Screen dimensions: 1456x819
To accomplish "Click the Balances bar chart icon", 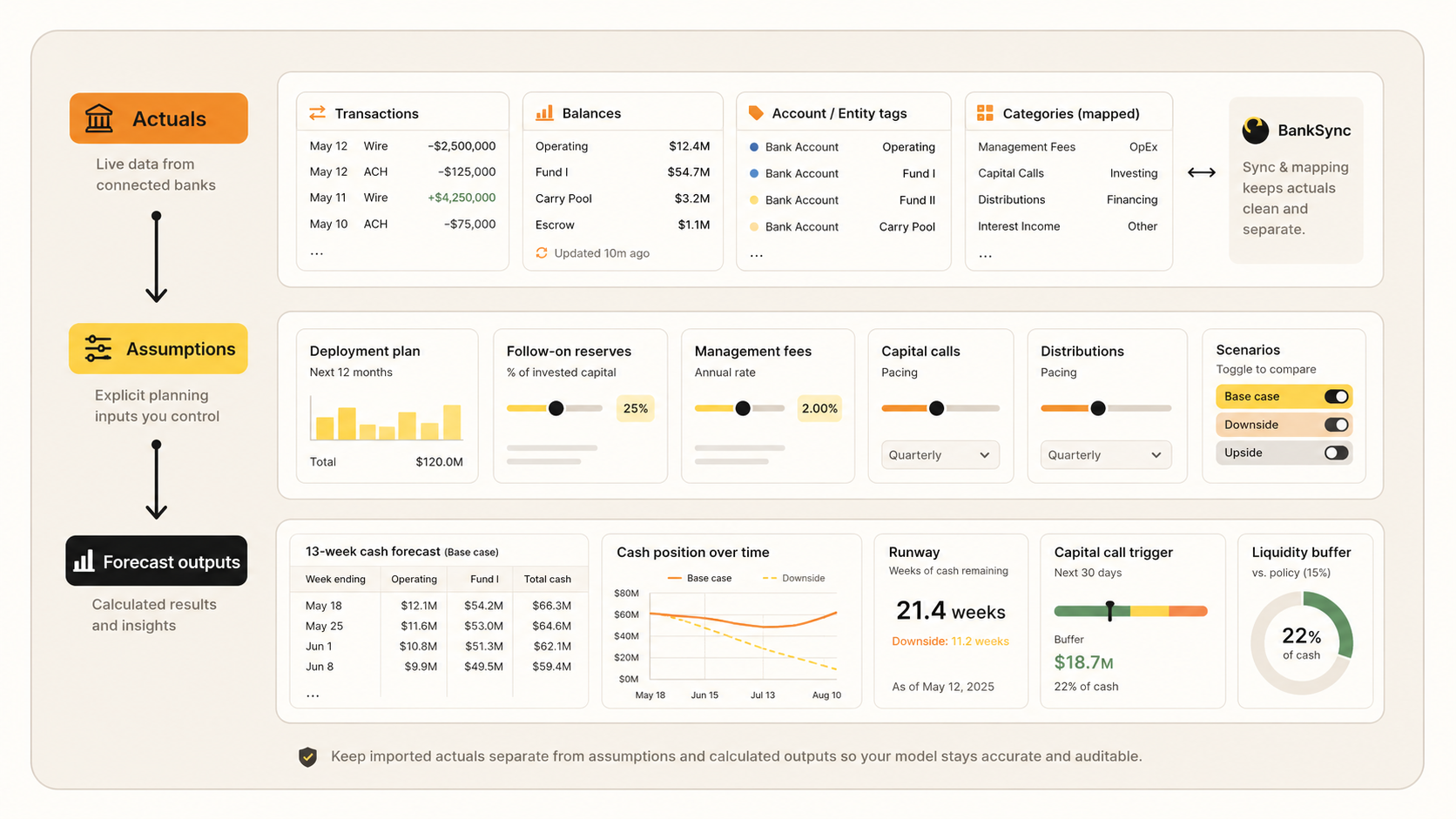I will [x=544, y=113].
